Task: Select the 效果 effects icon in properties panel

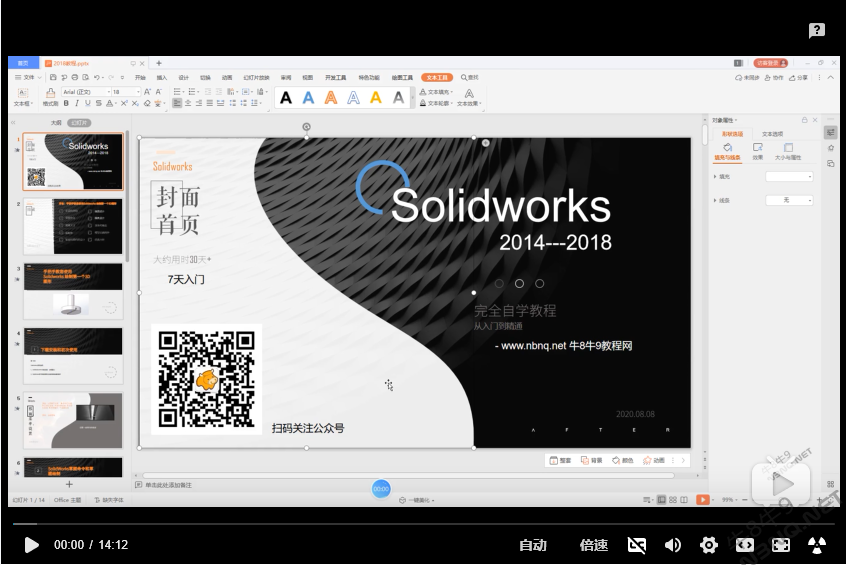Action: click(x=758, y=151)
